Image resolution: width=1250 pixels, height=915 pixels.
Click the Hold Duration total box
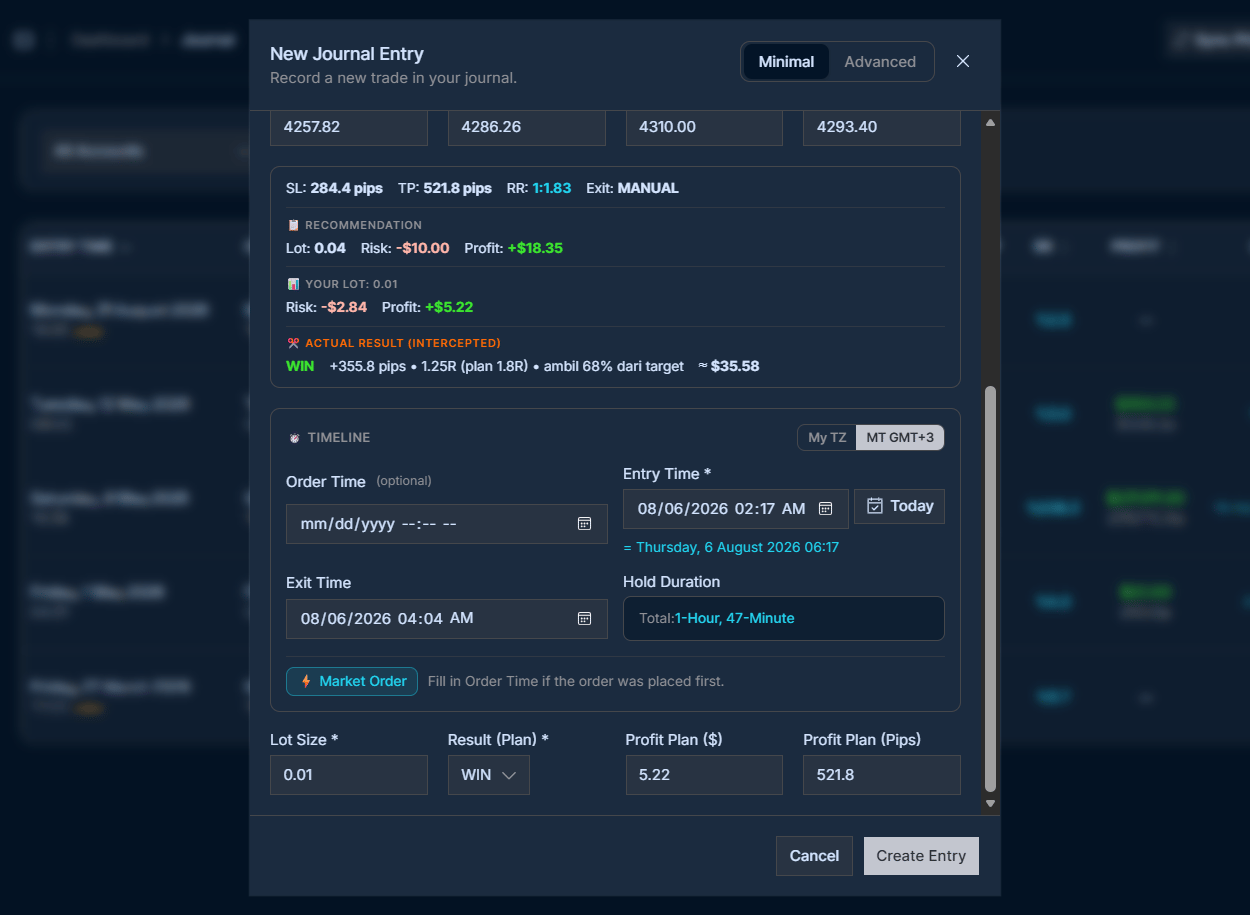pos(784,618)
